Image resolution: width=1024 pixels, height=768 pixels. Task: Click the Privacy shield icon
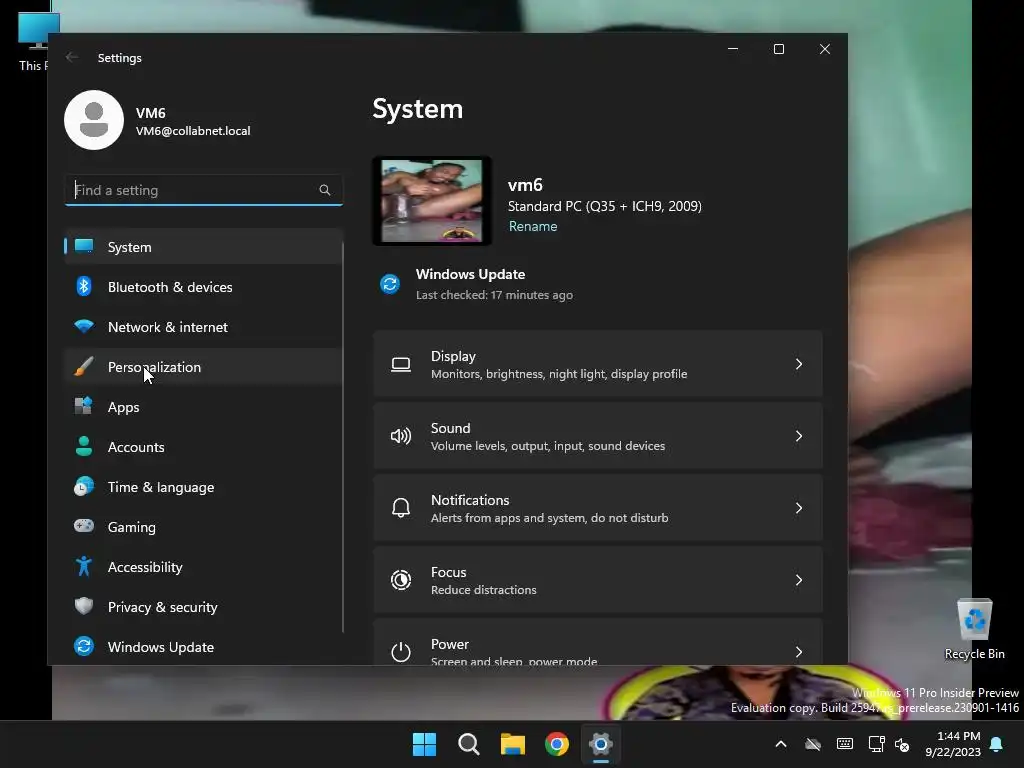(x=84, y=606)
